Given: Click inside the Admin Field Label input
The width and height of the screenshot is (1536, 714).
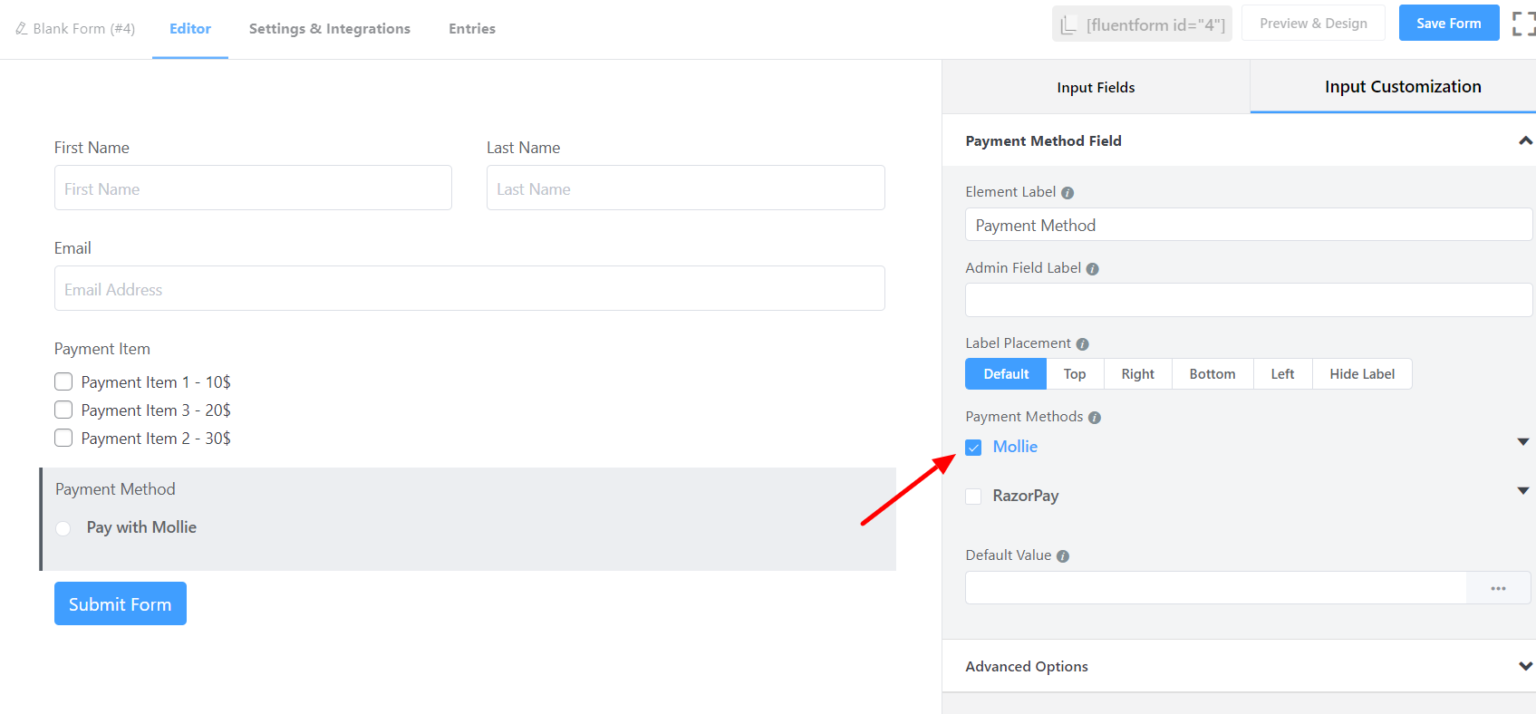Looking at the screenshot, I should [x=1248, y=299].
